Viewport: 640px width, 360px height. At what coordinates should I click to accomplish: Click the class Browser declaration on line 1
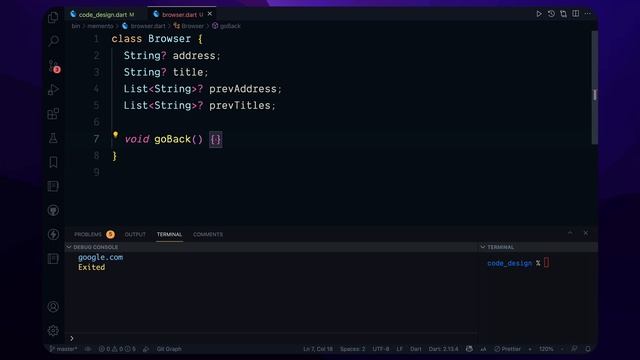[x=157, y=39]
